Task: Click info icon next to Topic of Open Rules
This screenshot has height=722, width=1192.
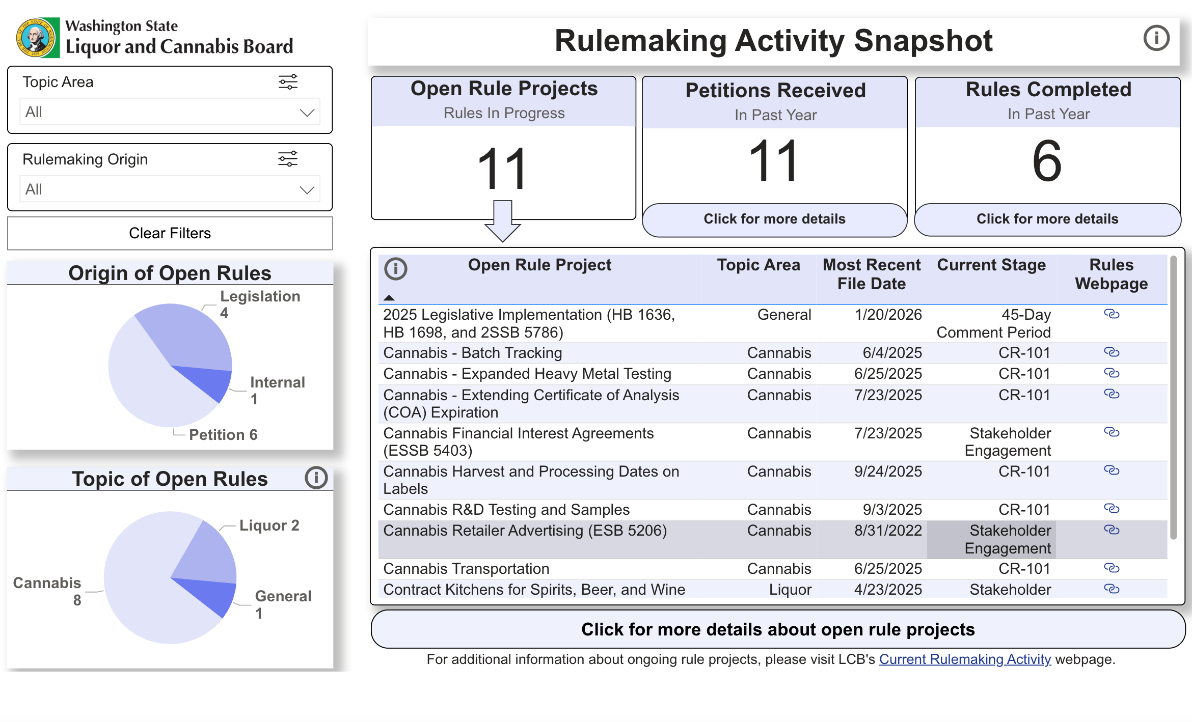Action: click(316, 478)
